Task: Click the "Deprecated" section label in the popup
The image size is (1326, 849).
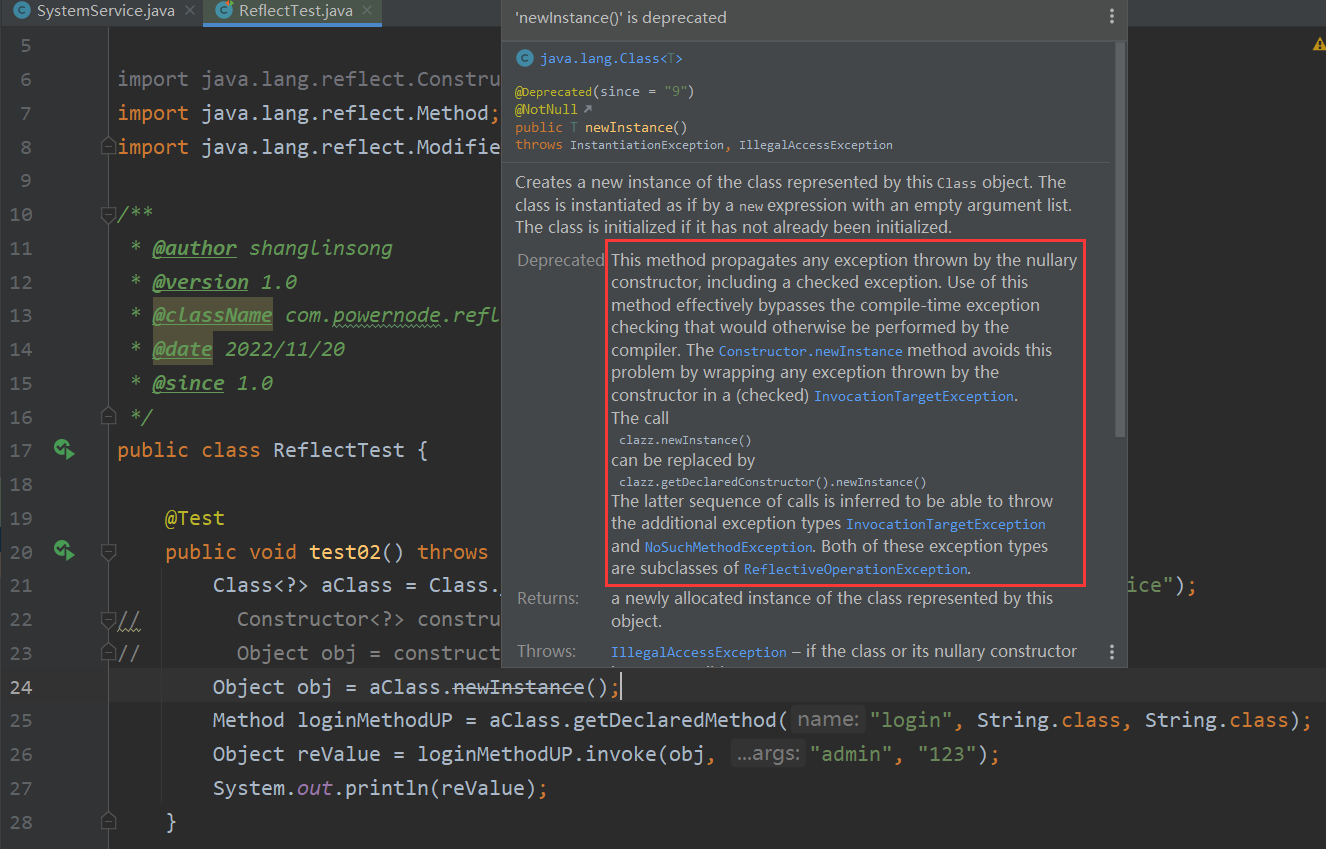Action: click(x=561, y=260)
